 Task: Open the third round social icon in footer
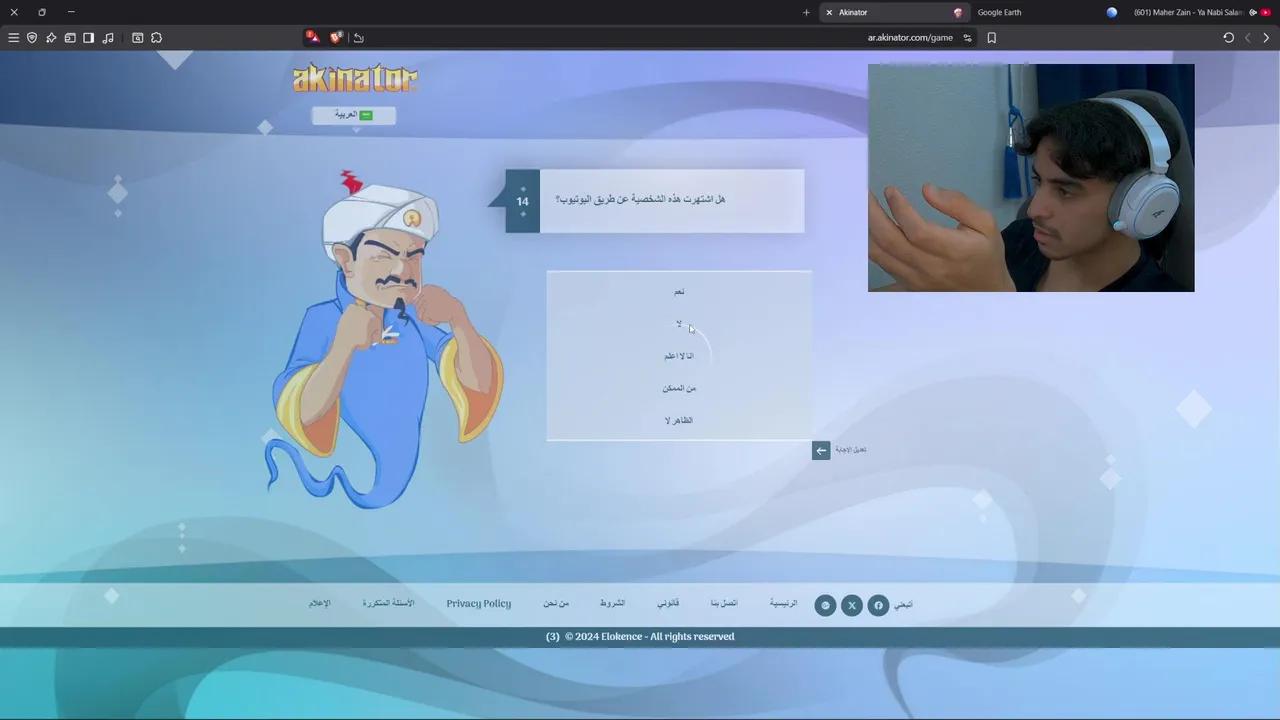(825, 605)
